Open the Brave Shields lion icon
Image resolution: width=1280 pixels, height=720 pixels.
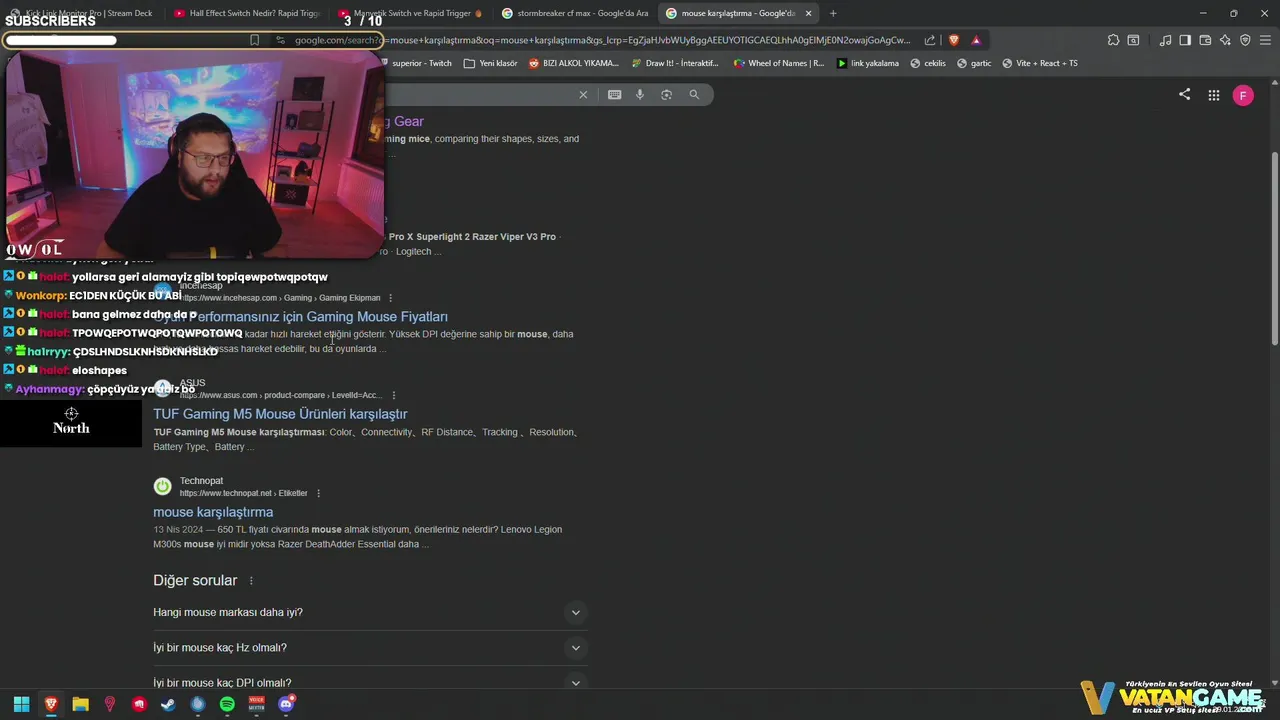tap(953, 40)
